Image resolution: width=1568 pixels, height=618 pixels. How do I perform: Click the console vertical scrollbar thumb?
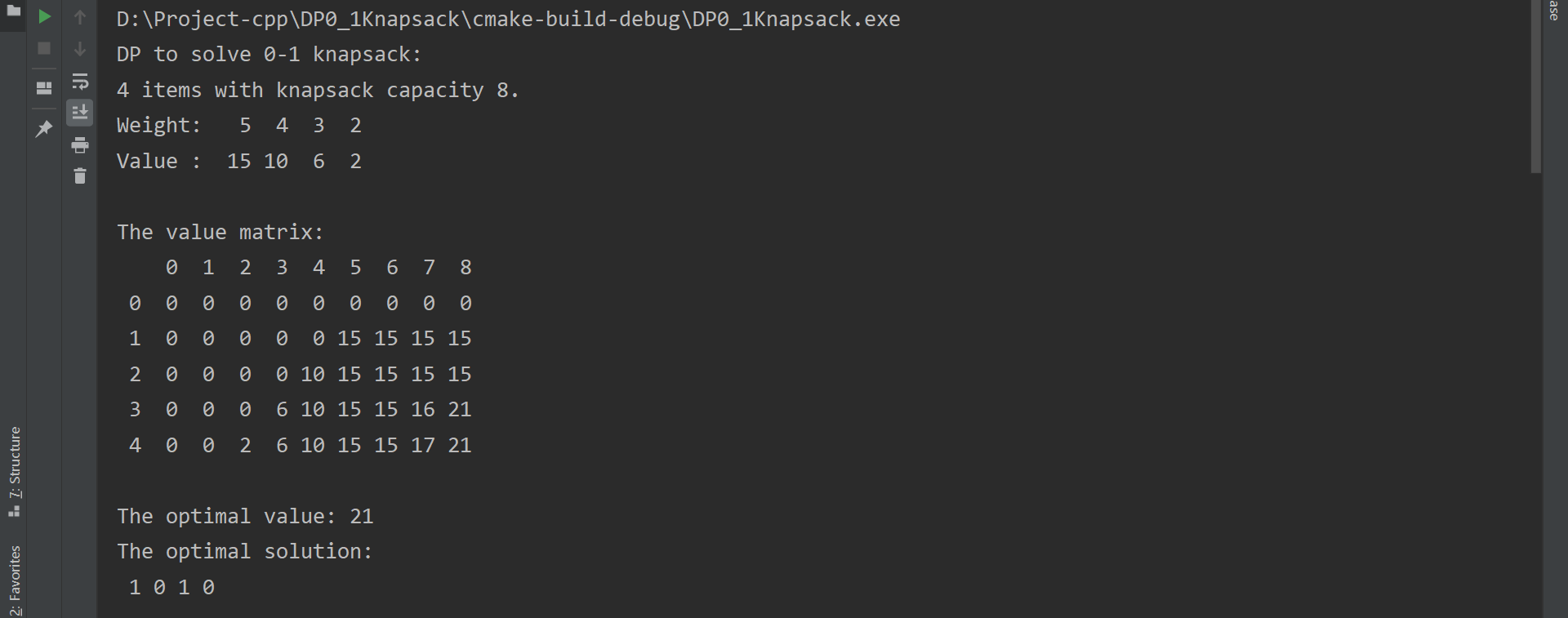1536,87
